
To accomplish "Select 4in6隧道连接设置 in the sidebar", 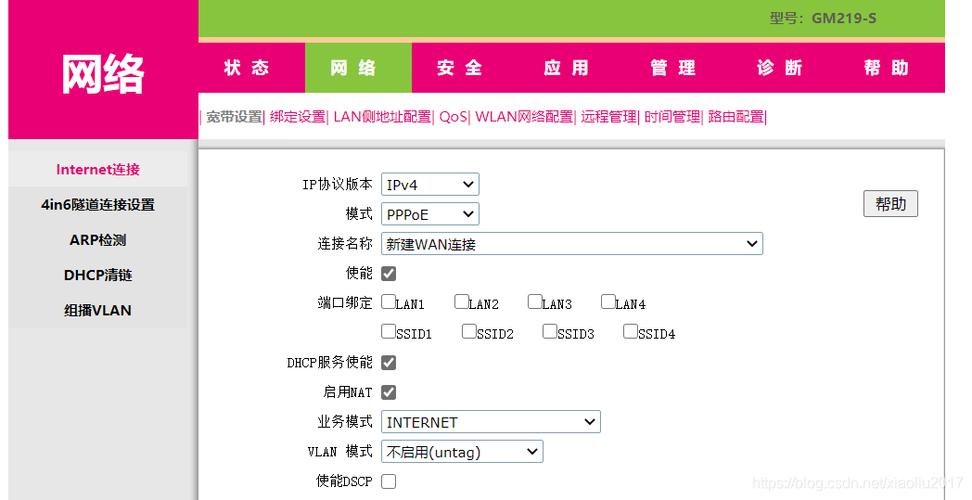I will (x=98, y=204).
